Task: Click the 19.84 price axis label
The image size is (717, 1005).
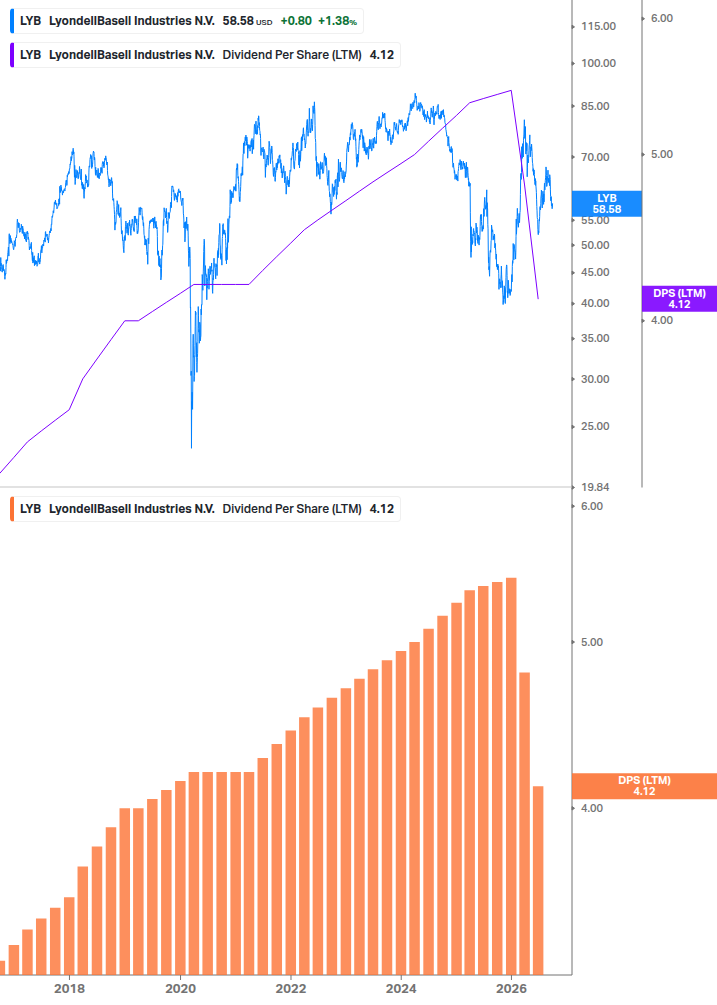Action: point(595,487)
